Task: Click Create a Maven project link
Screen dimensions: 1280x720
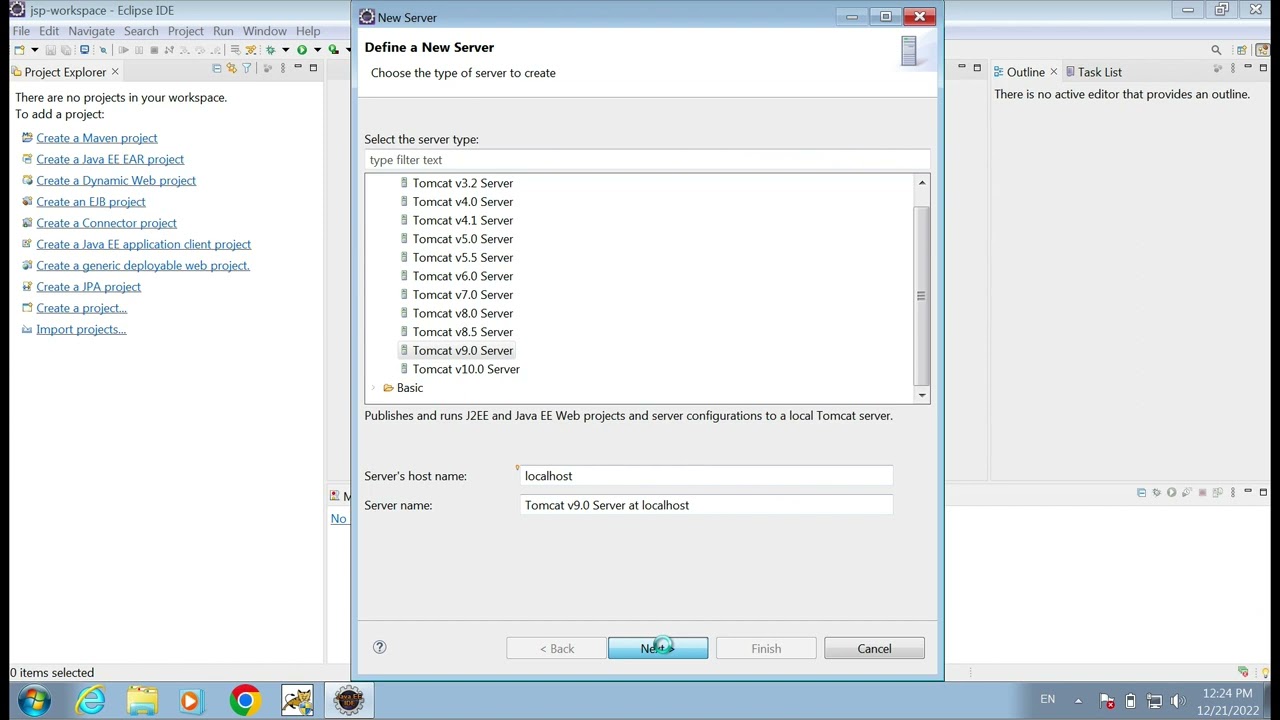Action: [97, 138]
